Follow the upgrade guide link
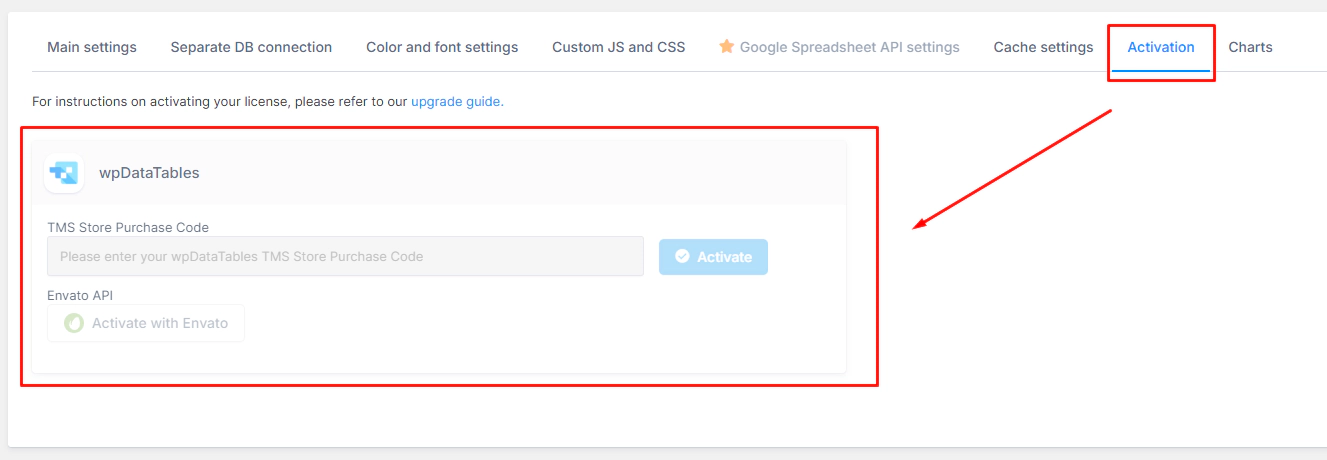 pyautogui.click(x=457, y=102)
